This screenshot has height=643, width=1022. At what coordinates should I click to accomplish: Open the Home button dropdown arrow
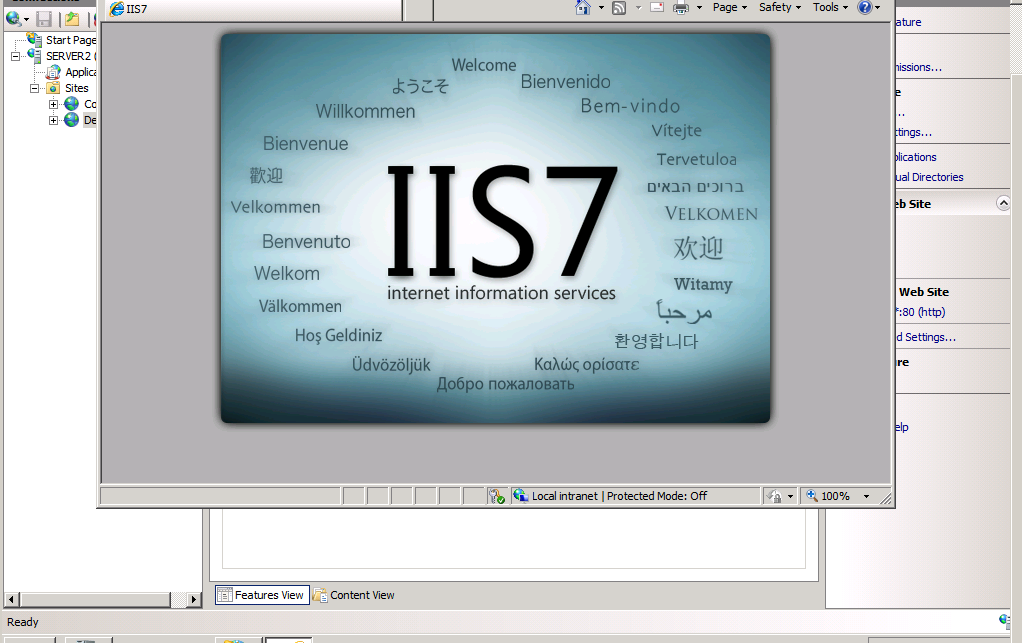click(601, 8)
